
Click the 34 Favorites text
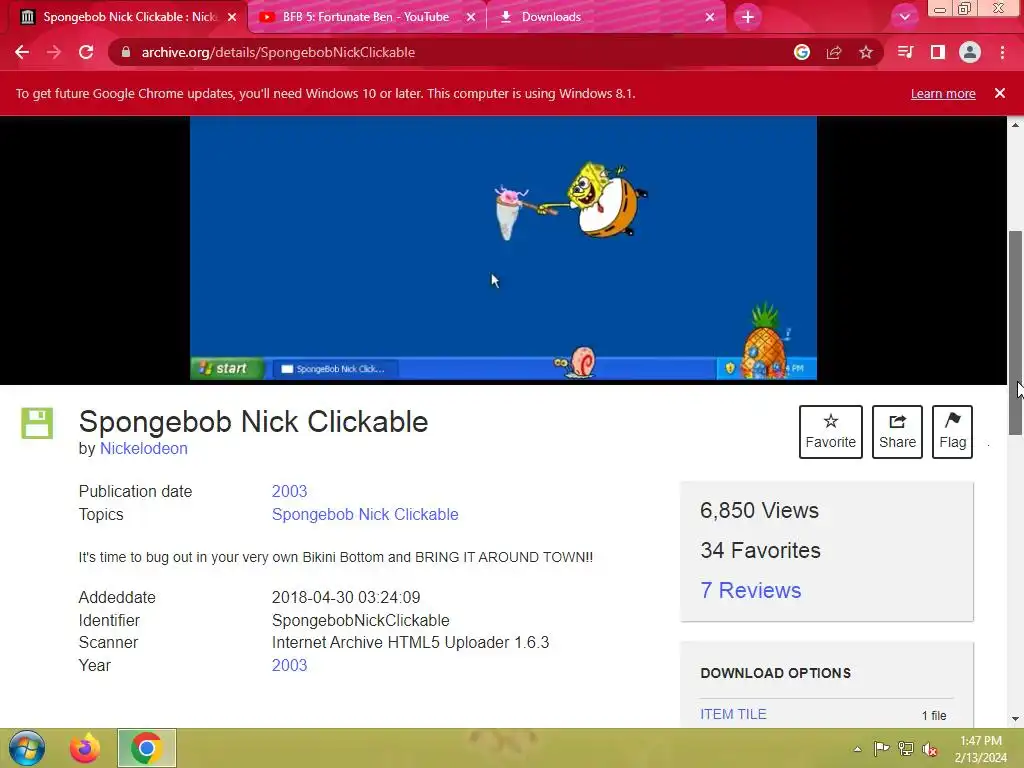[760, 551]
